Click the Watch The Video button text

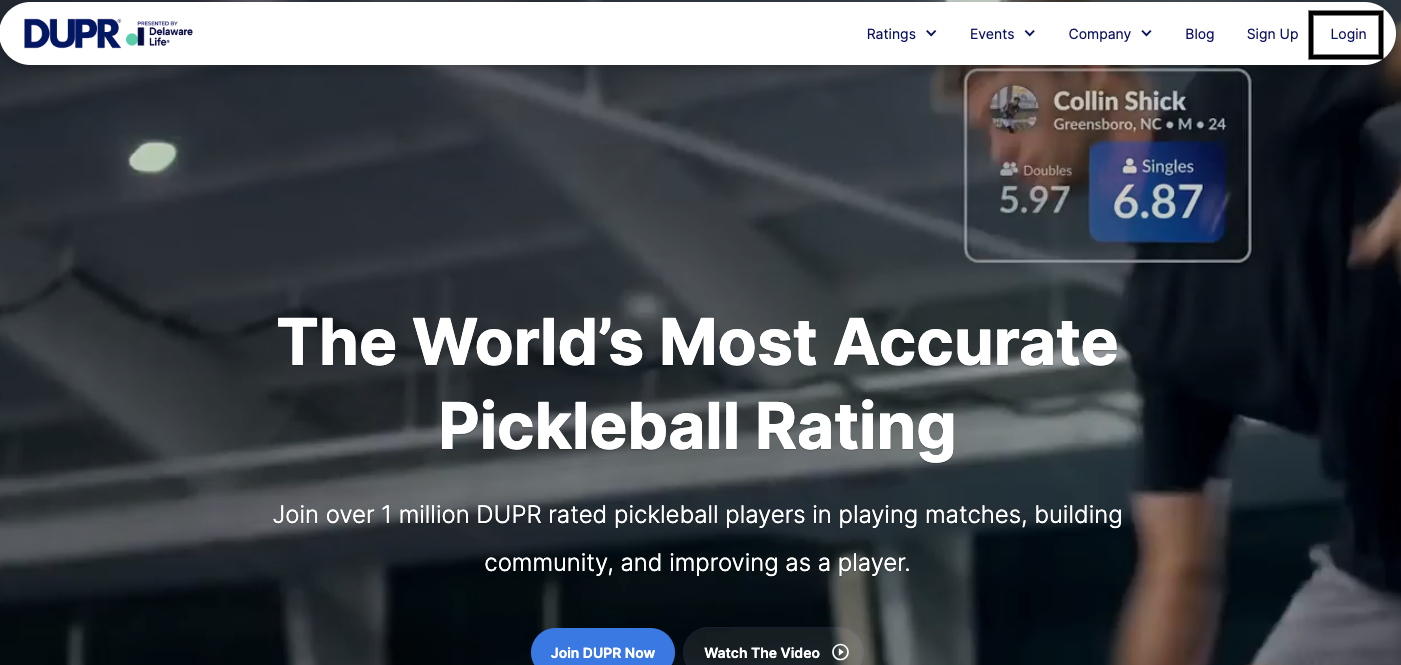761,652
